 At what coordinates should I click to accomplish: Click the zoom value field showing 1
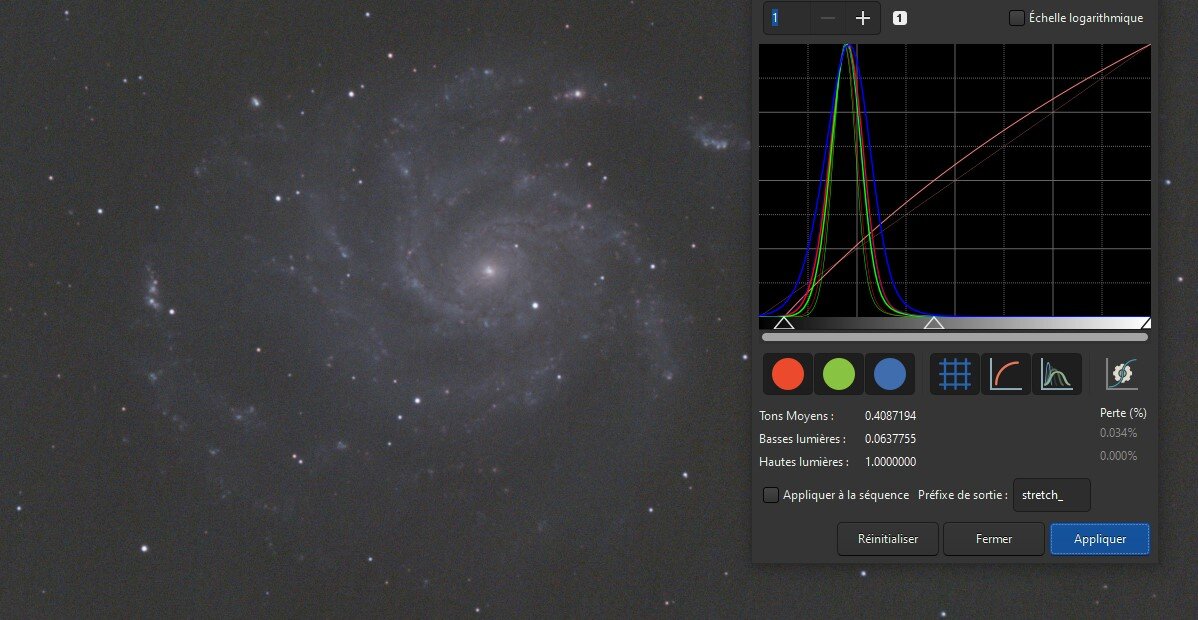(x=787, y=18)
